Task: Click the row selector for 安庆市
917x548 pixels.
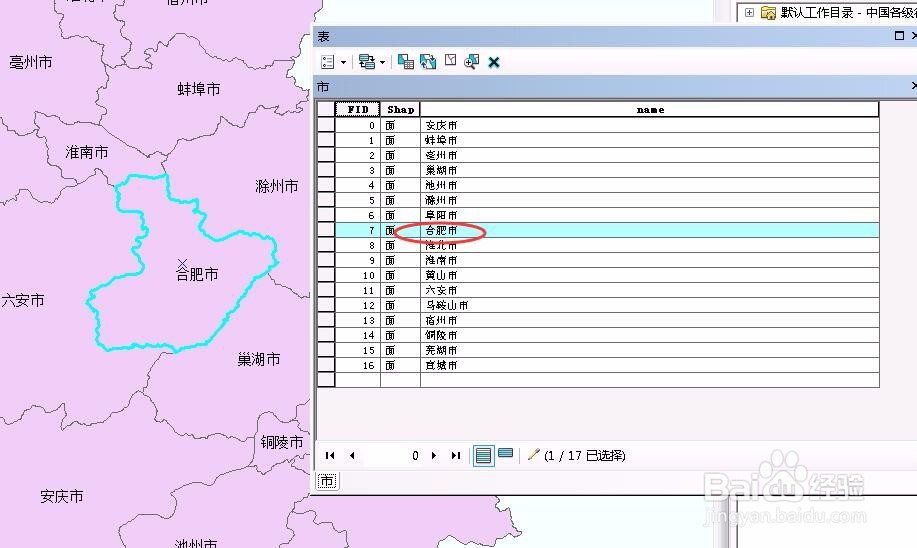Action: (x=326, y=125)
